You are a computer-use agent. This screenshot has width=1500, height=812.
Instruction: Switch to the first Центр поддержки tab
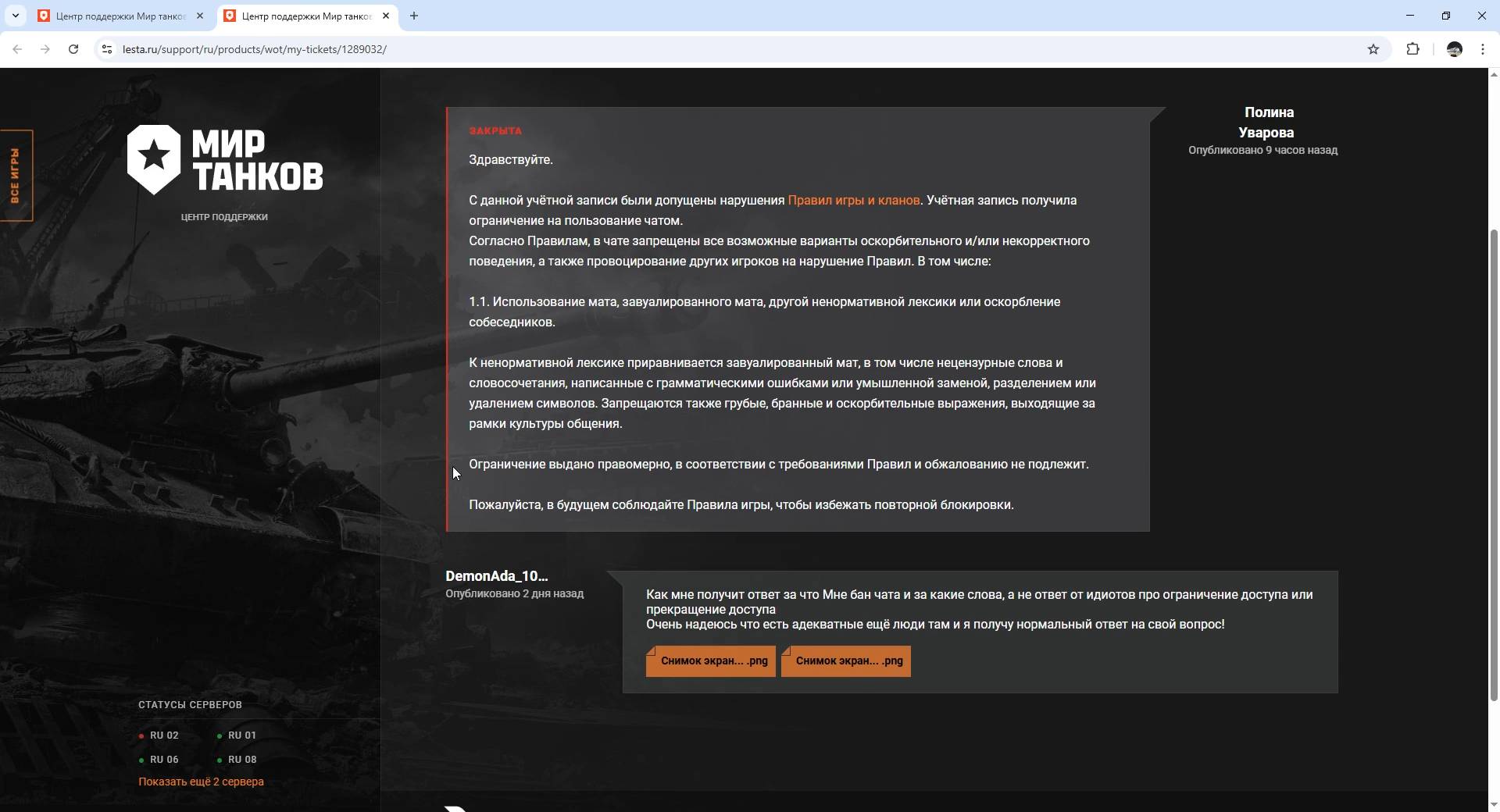[x=121, y=16]
